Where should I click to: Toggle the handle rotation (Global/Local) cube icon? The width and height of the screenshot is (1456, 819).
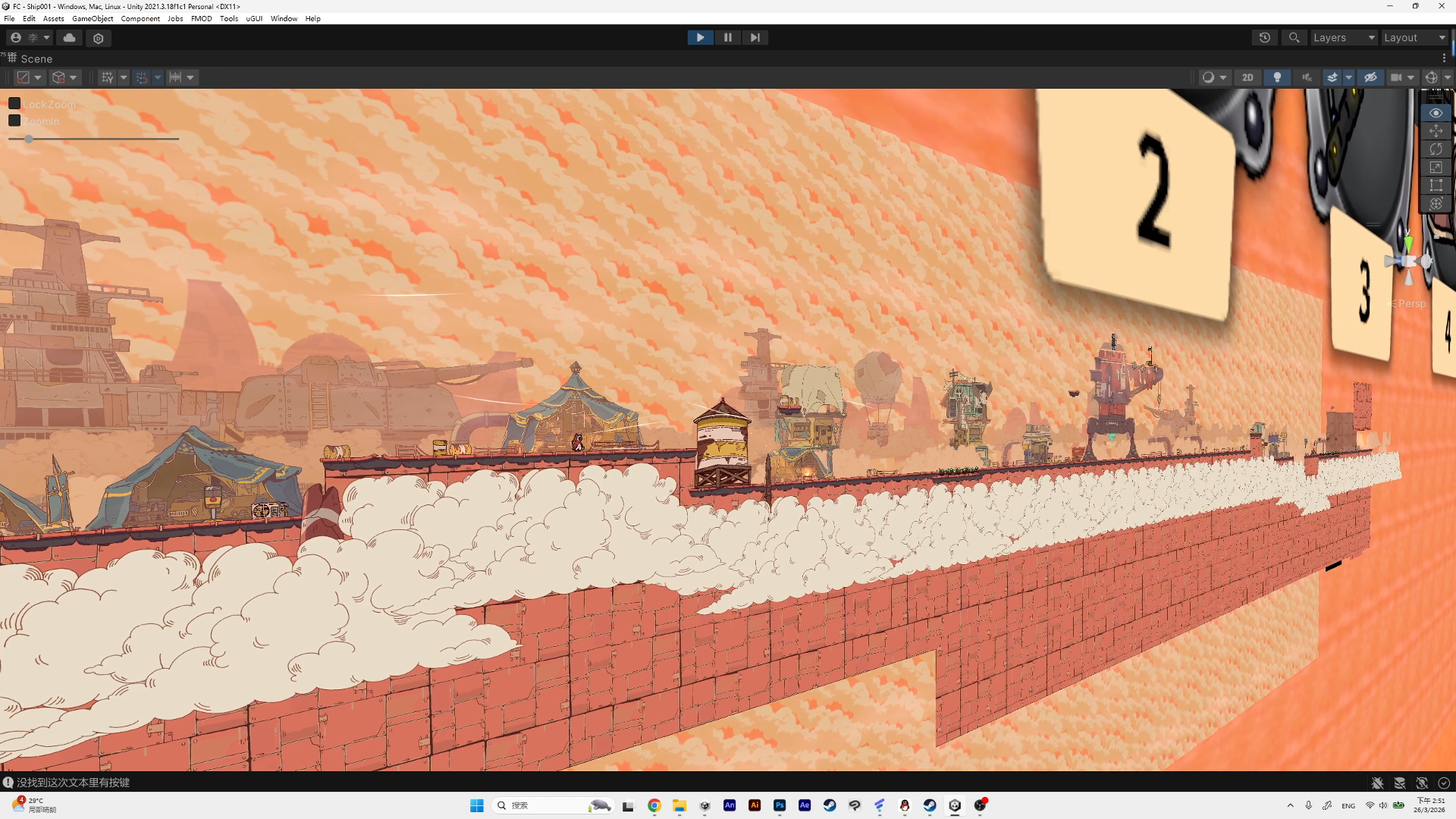click(x=59, y=77)
